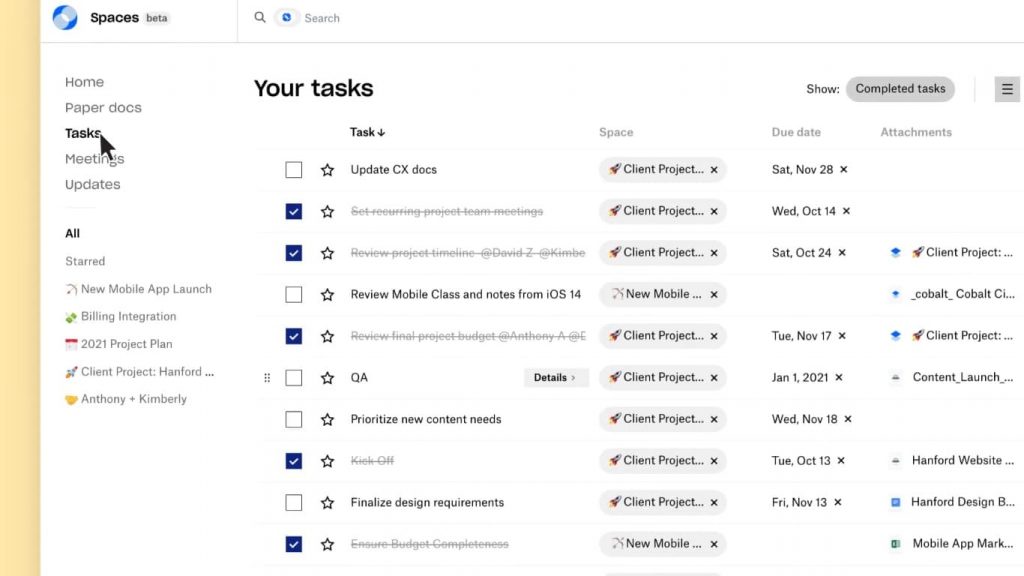Viewport: 1024px width, 576px height.
Task: Expand Details for the QA task
Action: [x=555, y=378]
